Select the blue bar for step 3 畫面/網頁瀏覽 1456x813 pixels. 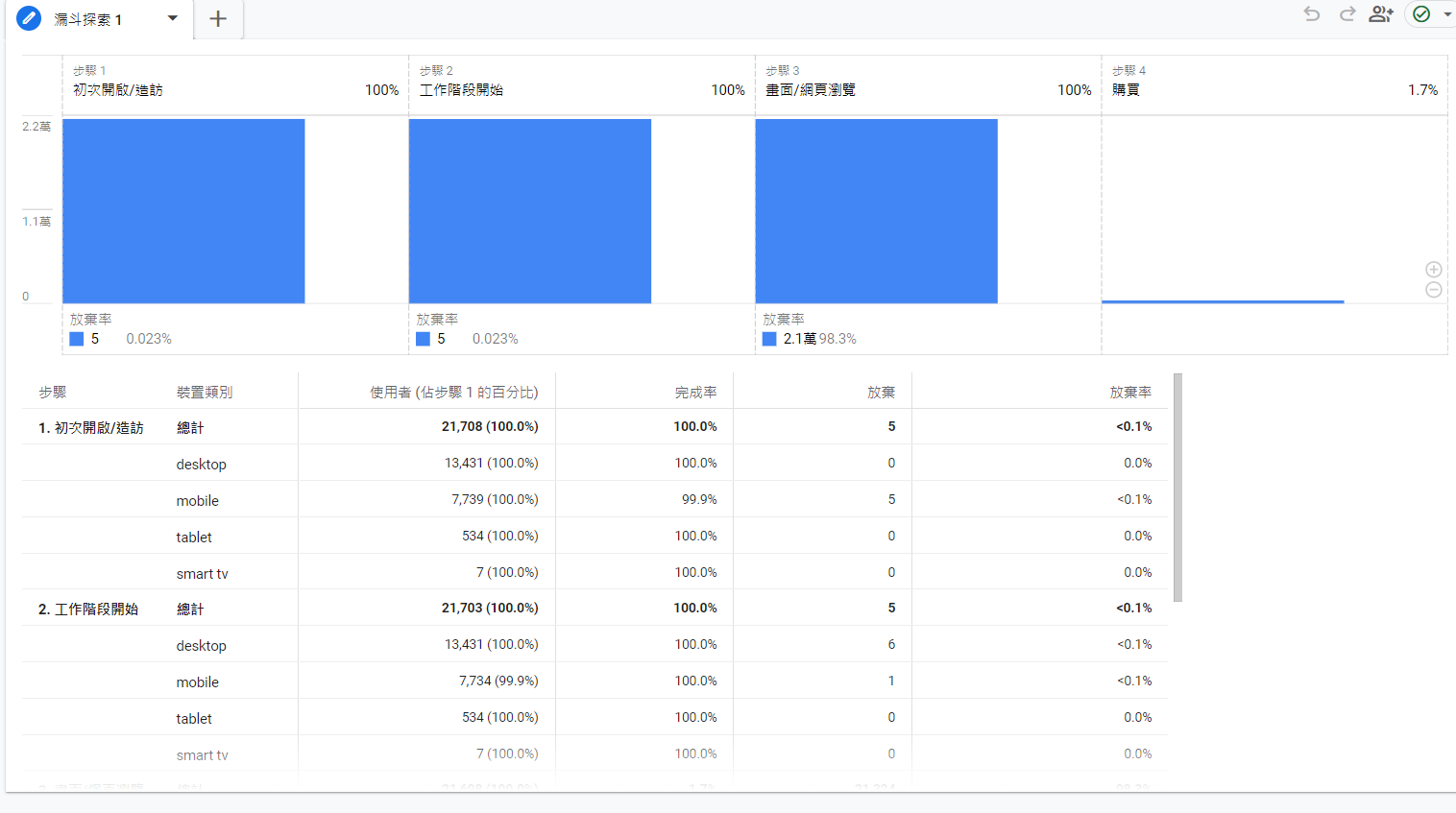point(877,211)
